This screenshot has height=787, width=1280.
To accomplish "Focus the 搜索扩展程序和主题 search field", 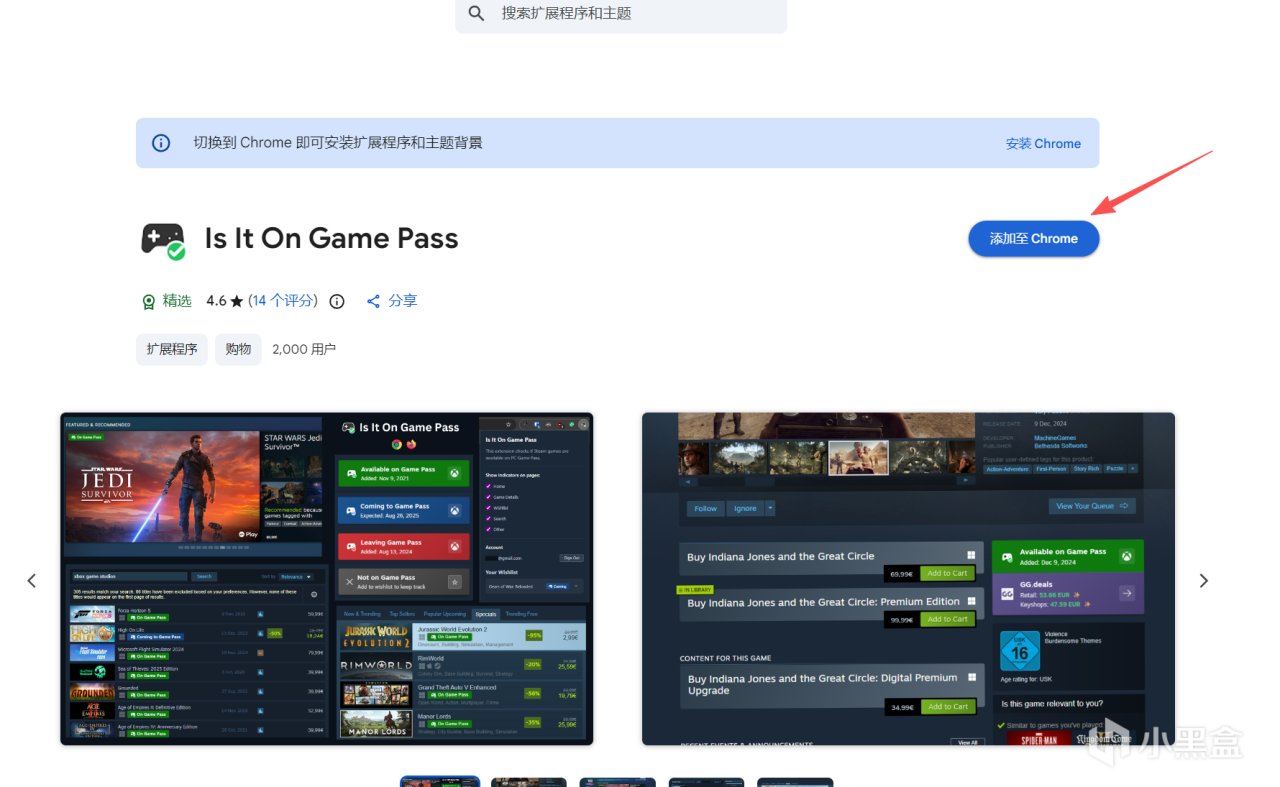I will 621,14.
